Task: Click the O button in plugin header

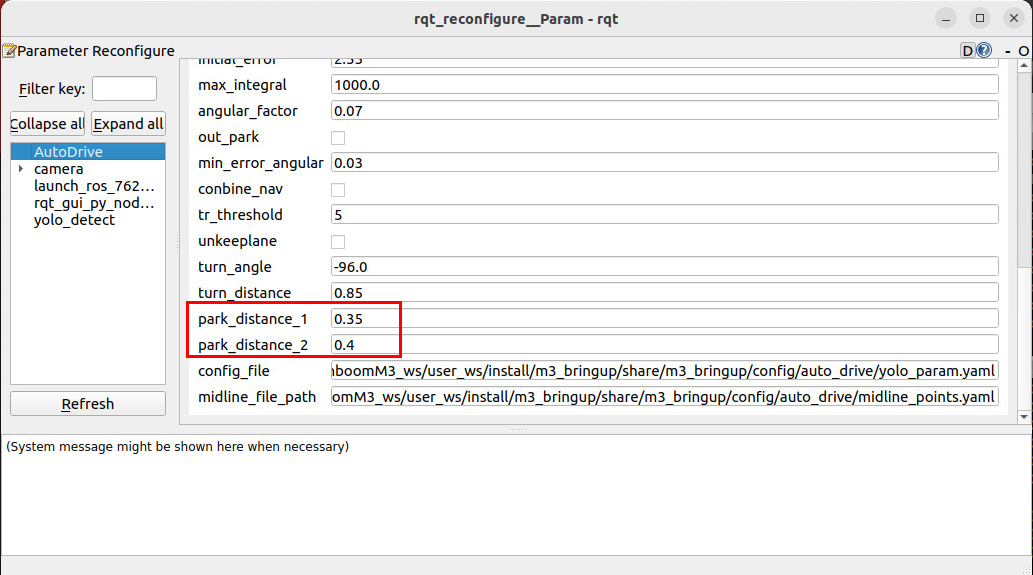Action: 1023,51
